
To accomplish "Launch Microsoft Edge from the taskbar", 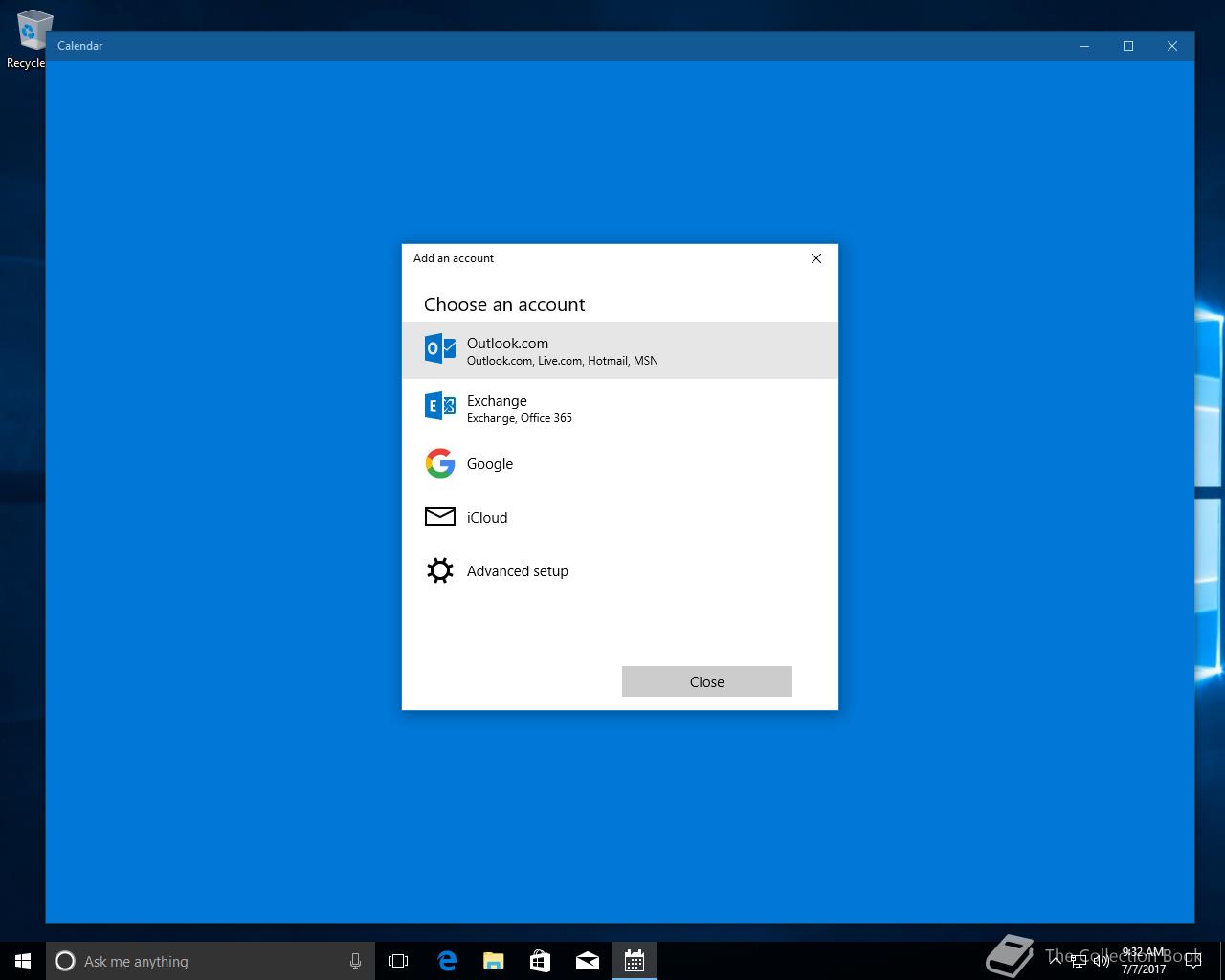I will tap(447, 961).
